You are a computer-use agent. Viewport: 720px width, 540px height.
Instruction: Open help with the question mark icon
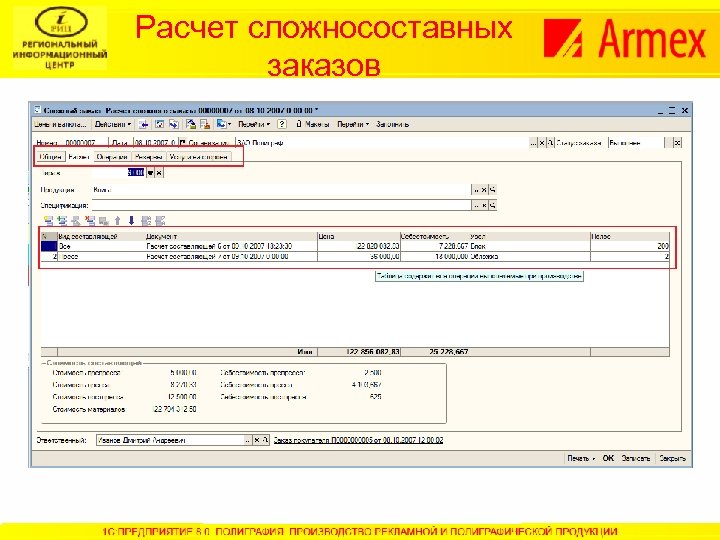(282, 124)
